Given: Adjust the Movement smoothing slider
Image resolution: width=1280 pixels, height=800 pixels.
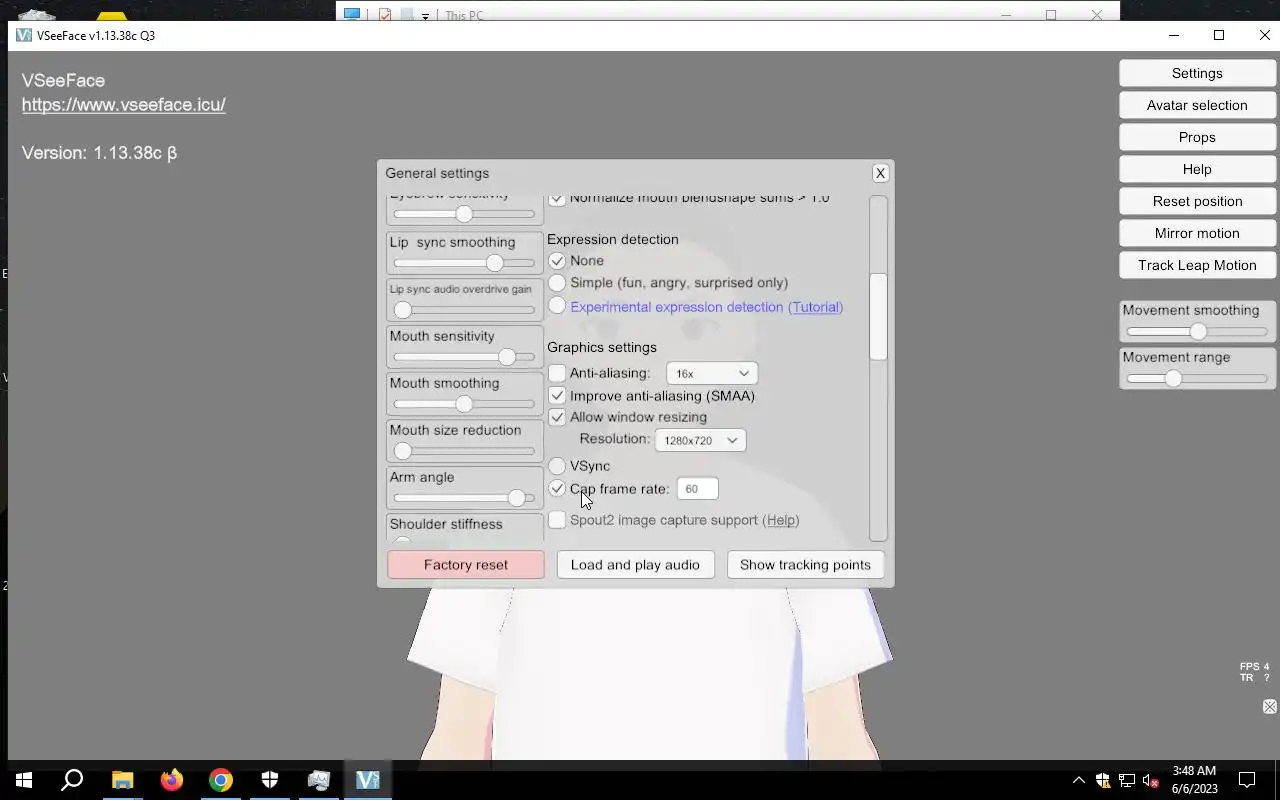Looking at the screenshot, I should [x=1197, y=332].
